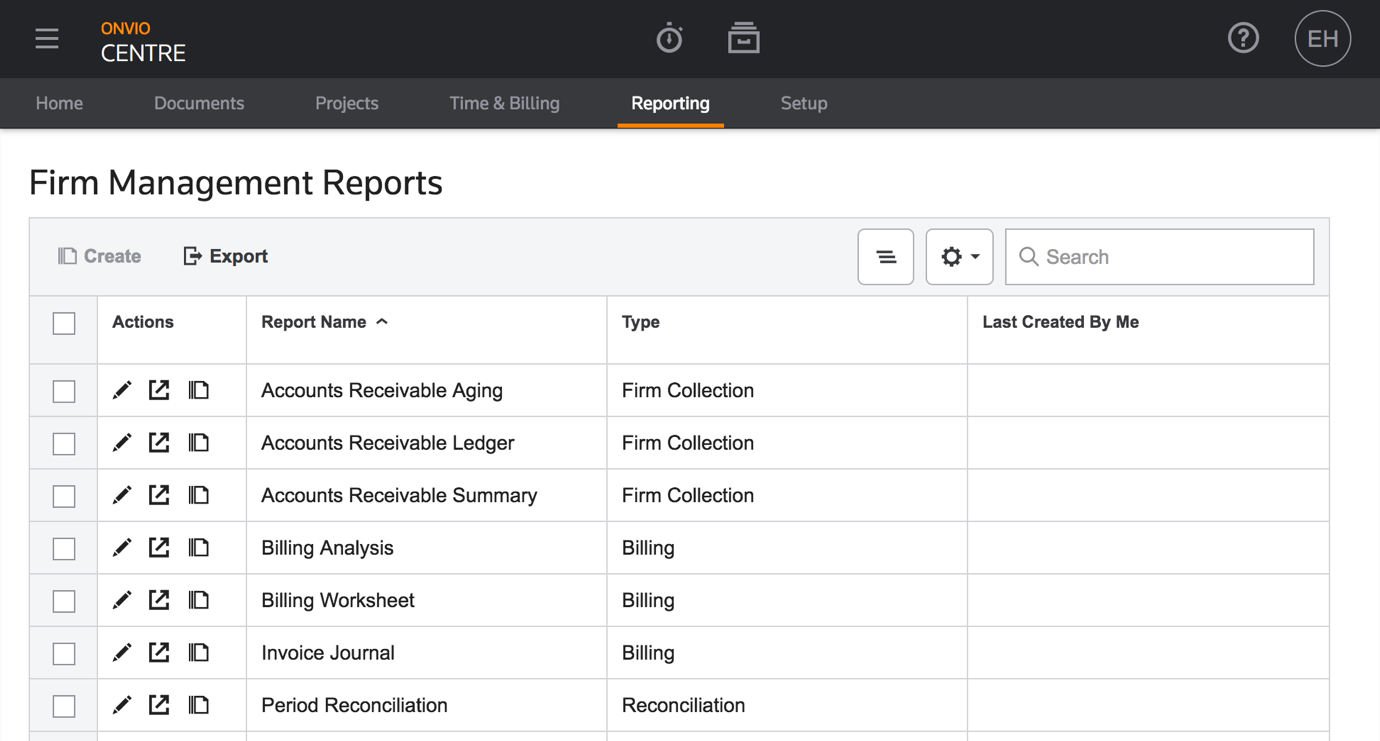Image resolution: width=1380 pixels, height=741 pixels.
Task: Select the Invoice Journal report name
Action: [328, 652]
